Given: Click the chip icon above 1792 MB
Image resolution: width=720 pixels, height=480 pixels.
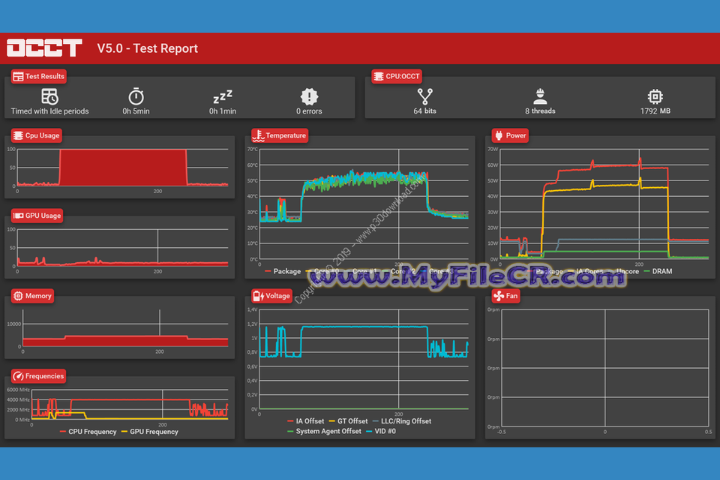Looking at the screenshot, I should pyautogui.click(x=655, y=96).
